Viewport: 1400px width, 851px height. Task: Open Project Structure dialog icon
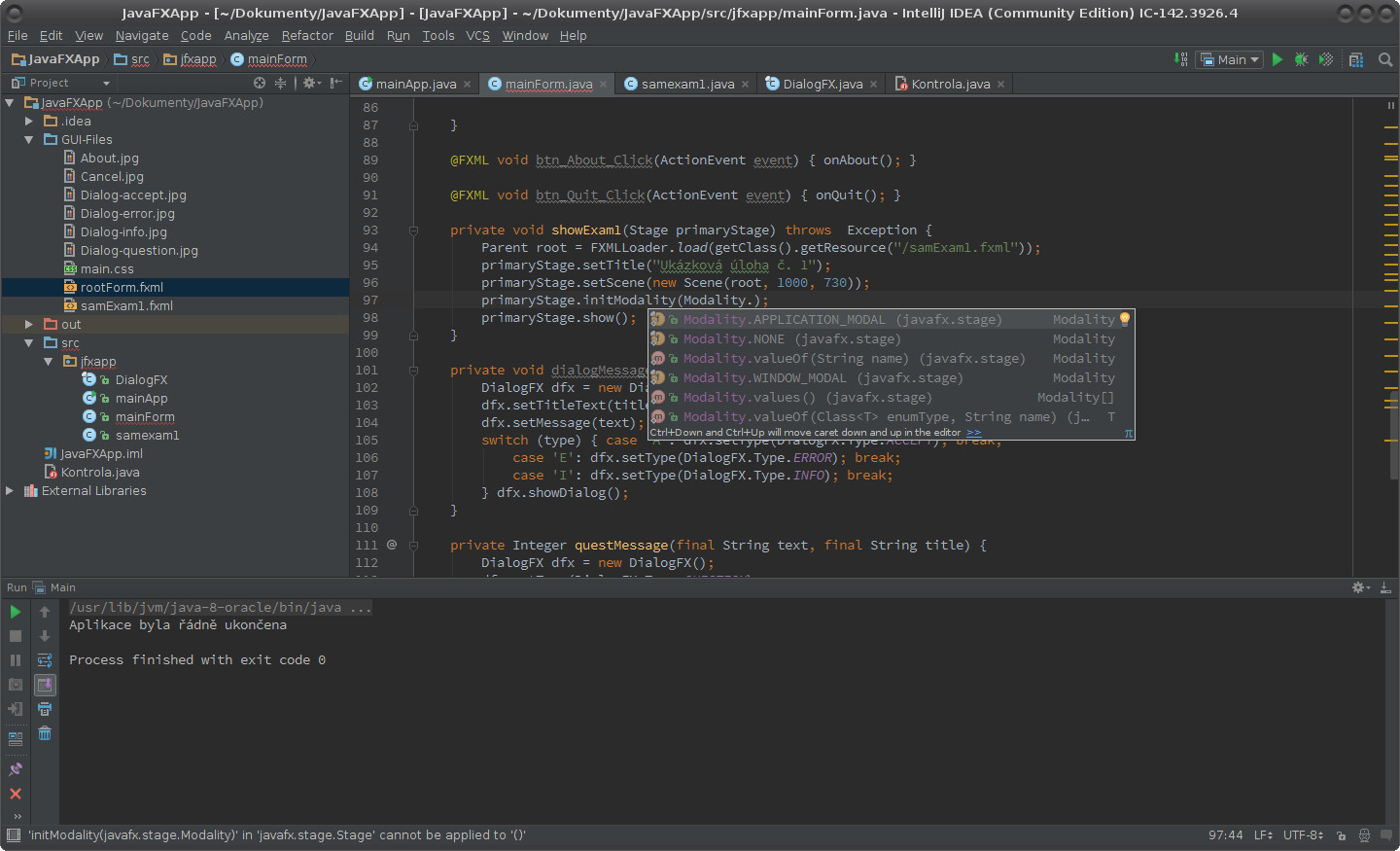coord(1356,59)
